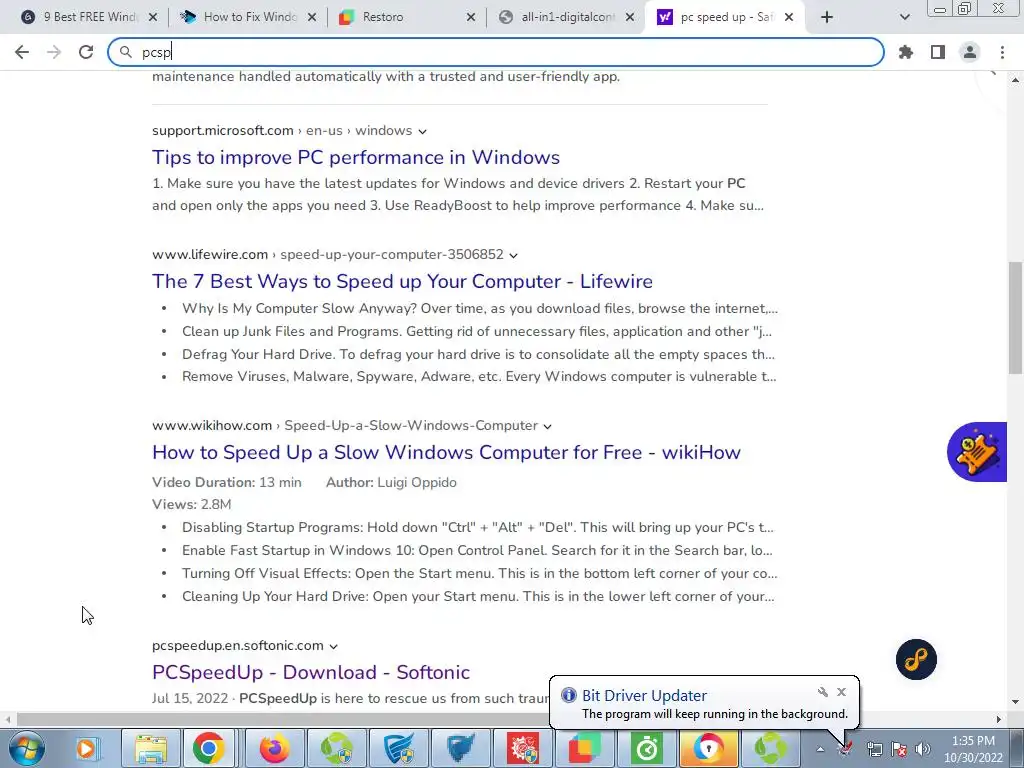
Task: Open the Restoro colored-squares taskbar icon
Action: click(584, 748)
